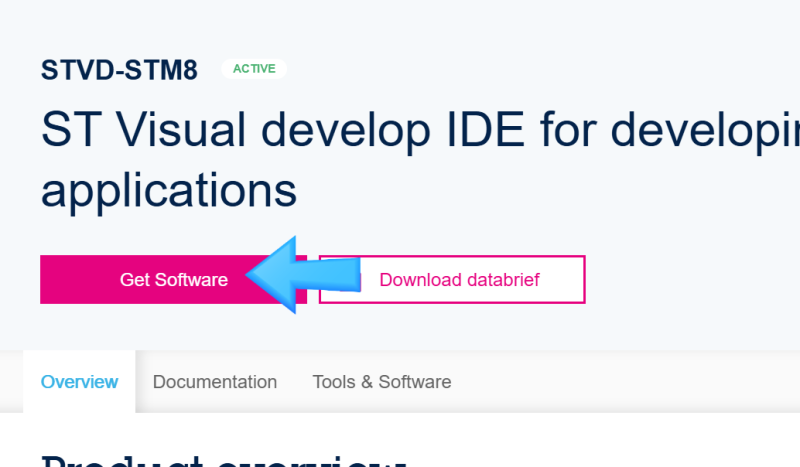Viewport: 800px width, 467px height.
Task: Switch to the Overview tab
Action: pos(79,382)
